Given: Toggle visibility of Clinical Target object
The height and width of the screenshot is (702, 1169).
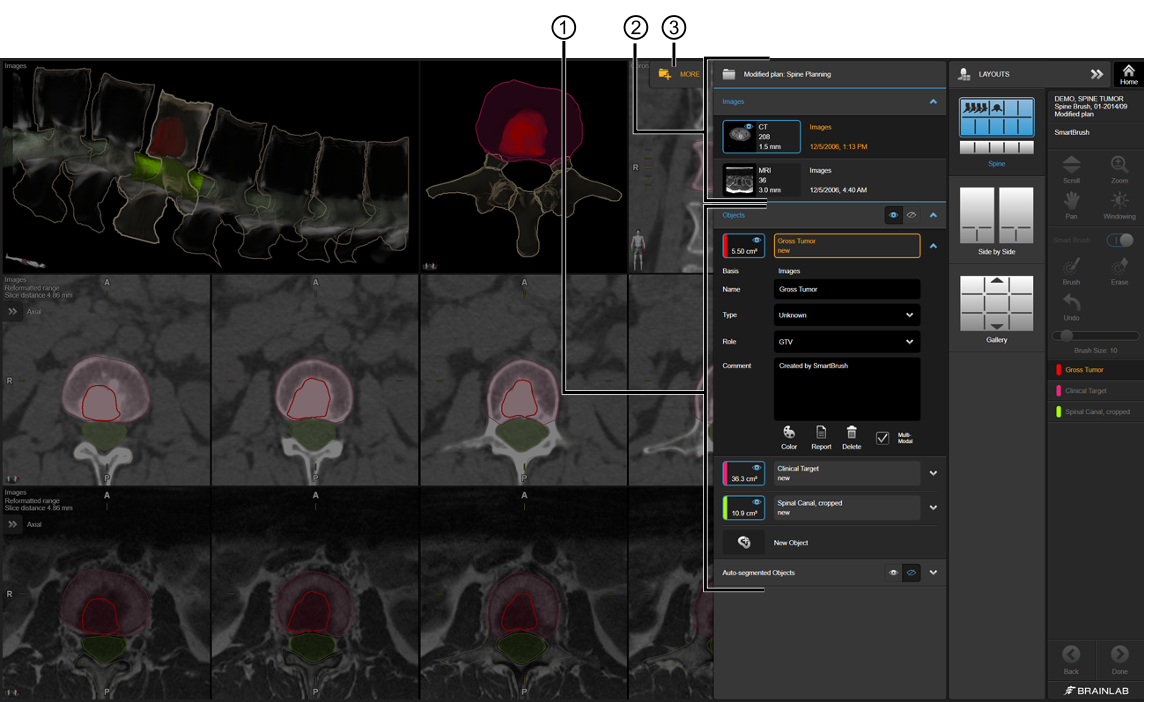Looking at the screenshot, I should tap(756, 468).
